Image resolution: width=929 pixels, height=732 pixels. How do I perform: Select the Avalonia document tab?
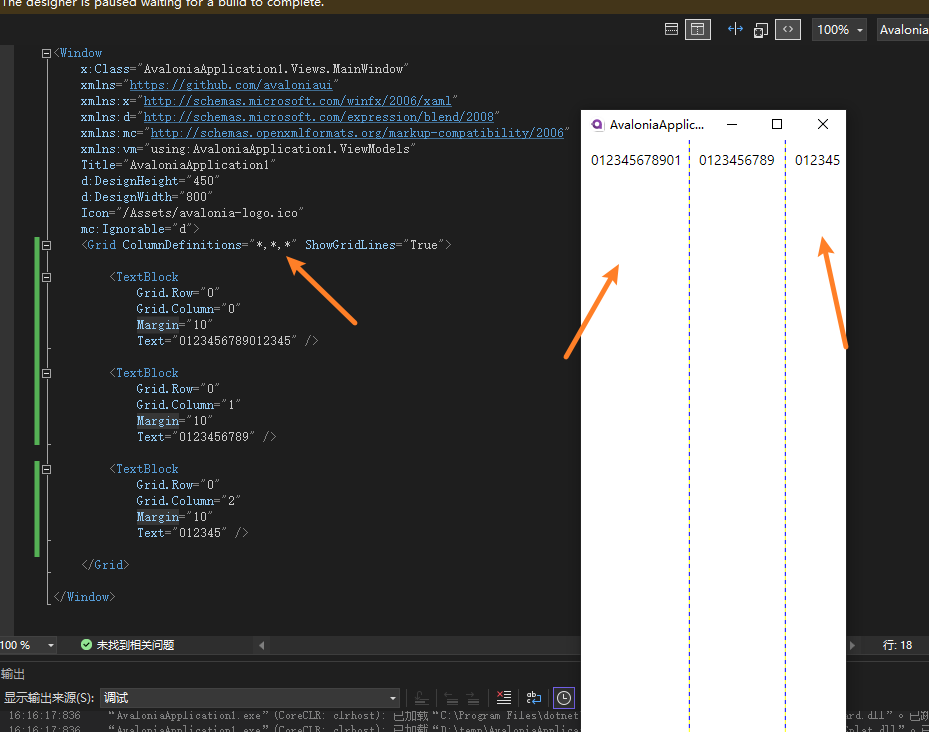tap(902, 29)
